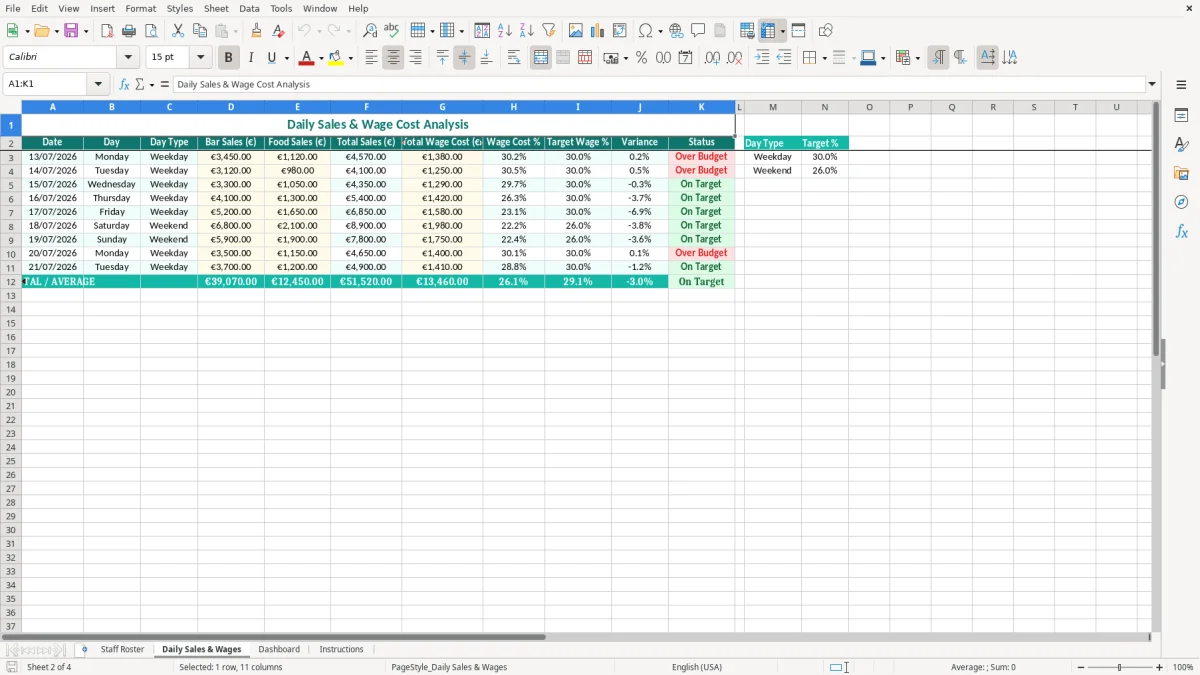Select Clone Formatting paintbrush
Image resolution: width=1200 pixels, height=675 pixels.
(256, 31)
